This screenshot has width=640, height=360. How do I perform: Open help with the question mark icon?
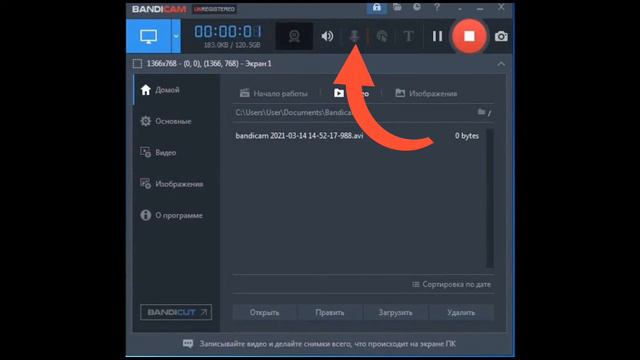click(x=437, y=7)
